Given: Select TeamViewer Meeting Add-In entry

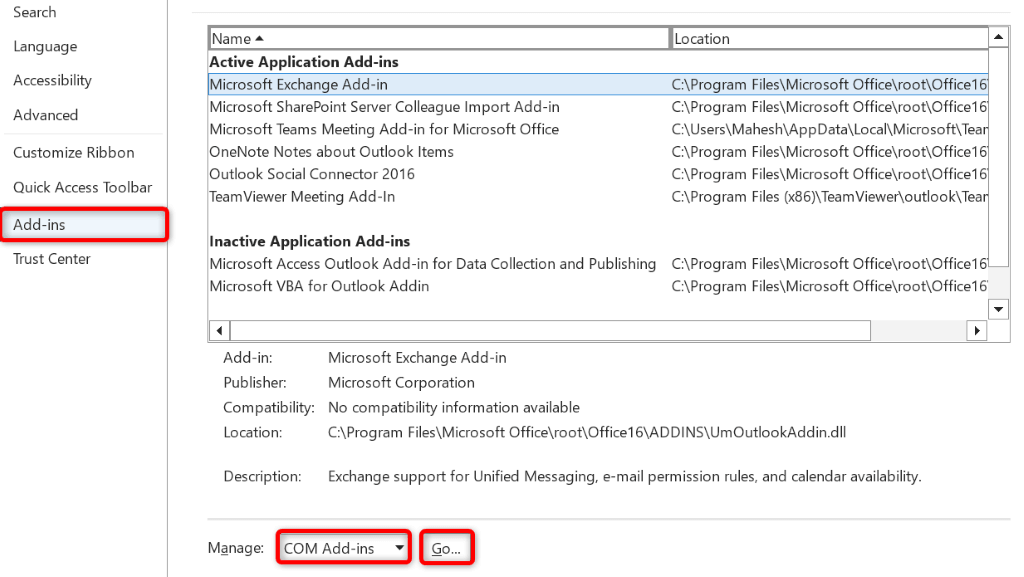Looking at the screenshot, I should [302, 197].
